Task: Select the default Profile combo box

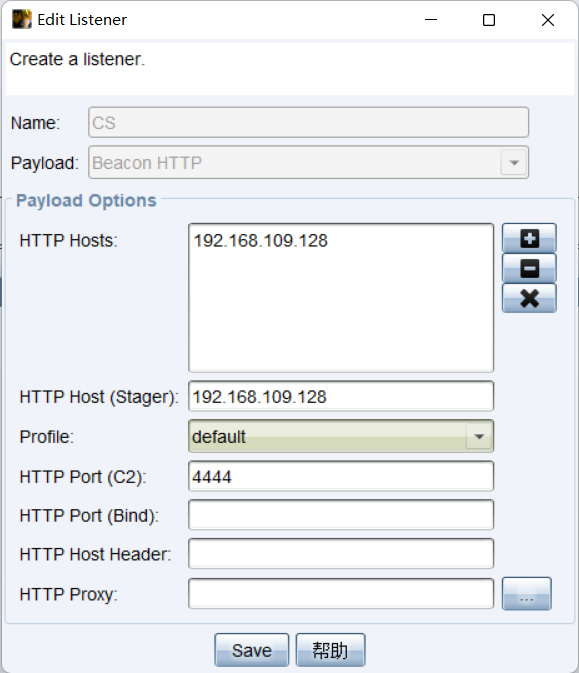Action: (341, 437)
